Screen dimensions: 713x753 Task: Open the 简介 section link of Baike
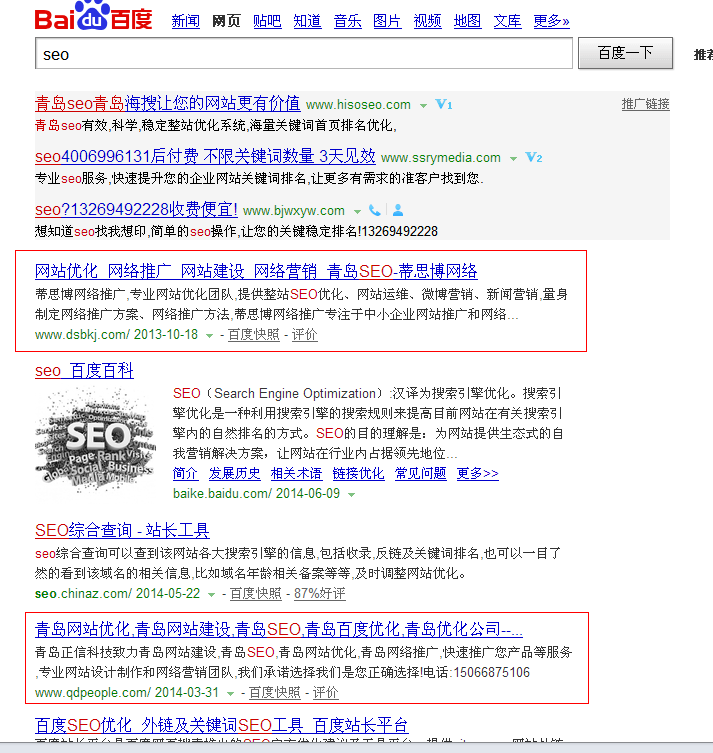point(185,474)
